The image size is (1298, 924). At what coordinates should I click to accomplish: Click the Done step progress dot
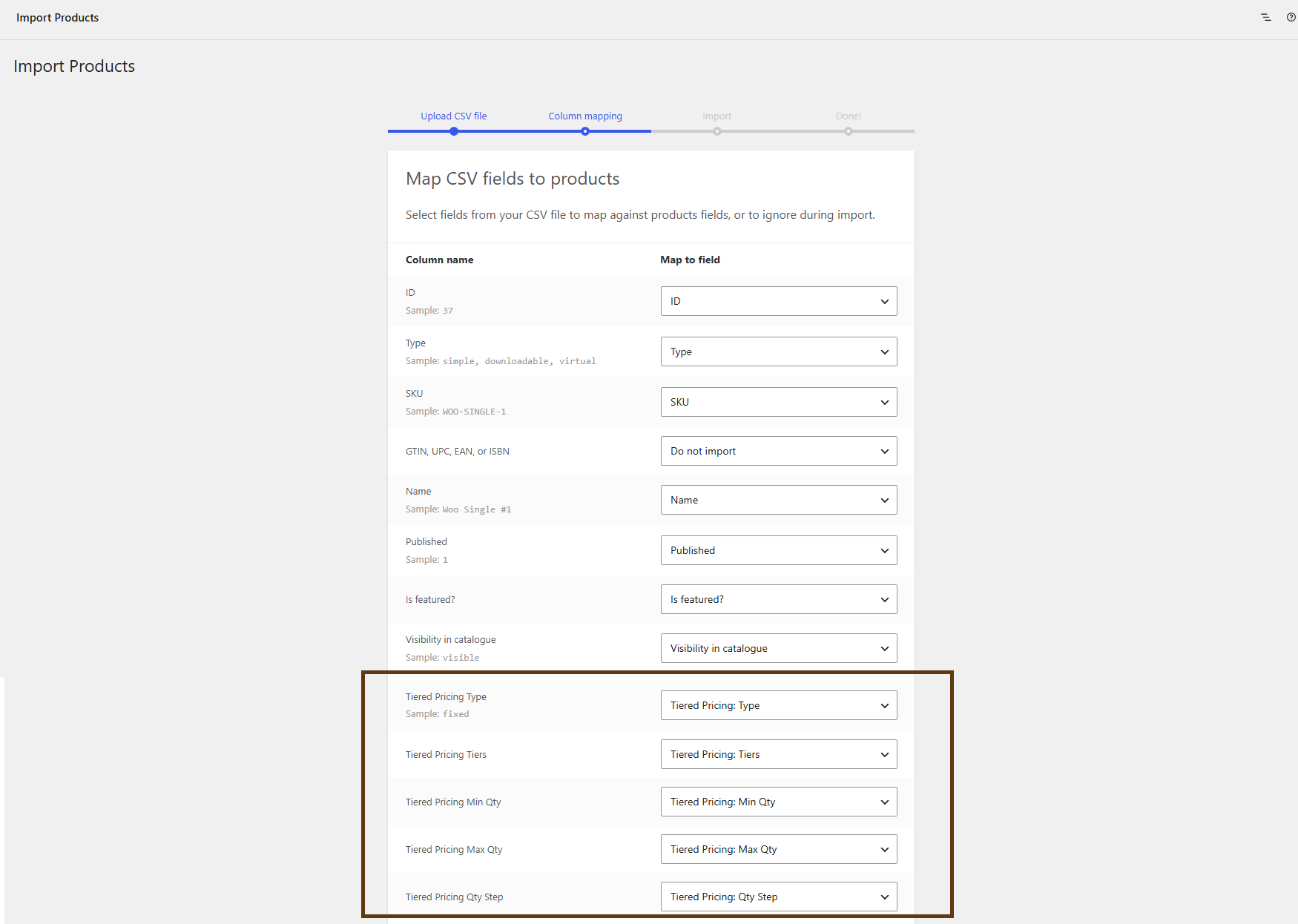(849, 131)
